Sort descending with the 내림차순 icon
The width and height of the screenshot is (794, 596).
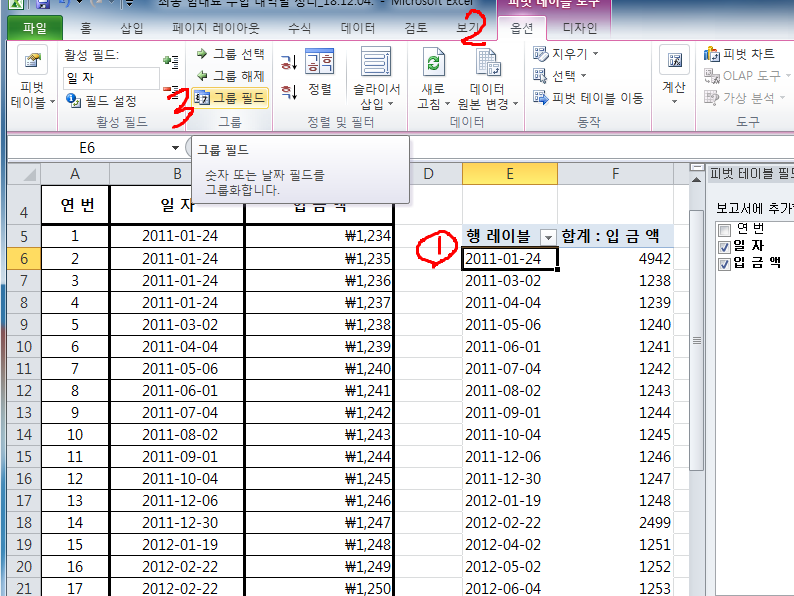pyautogui.click(x=289, y=92)
